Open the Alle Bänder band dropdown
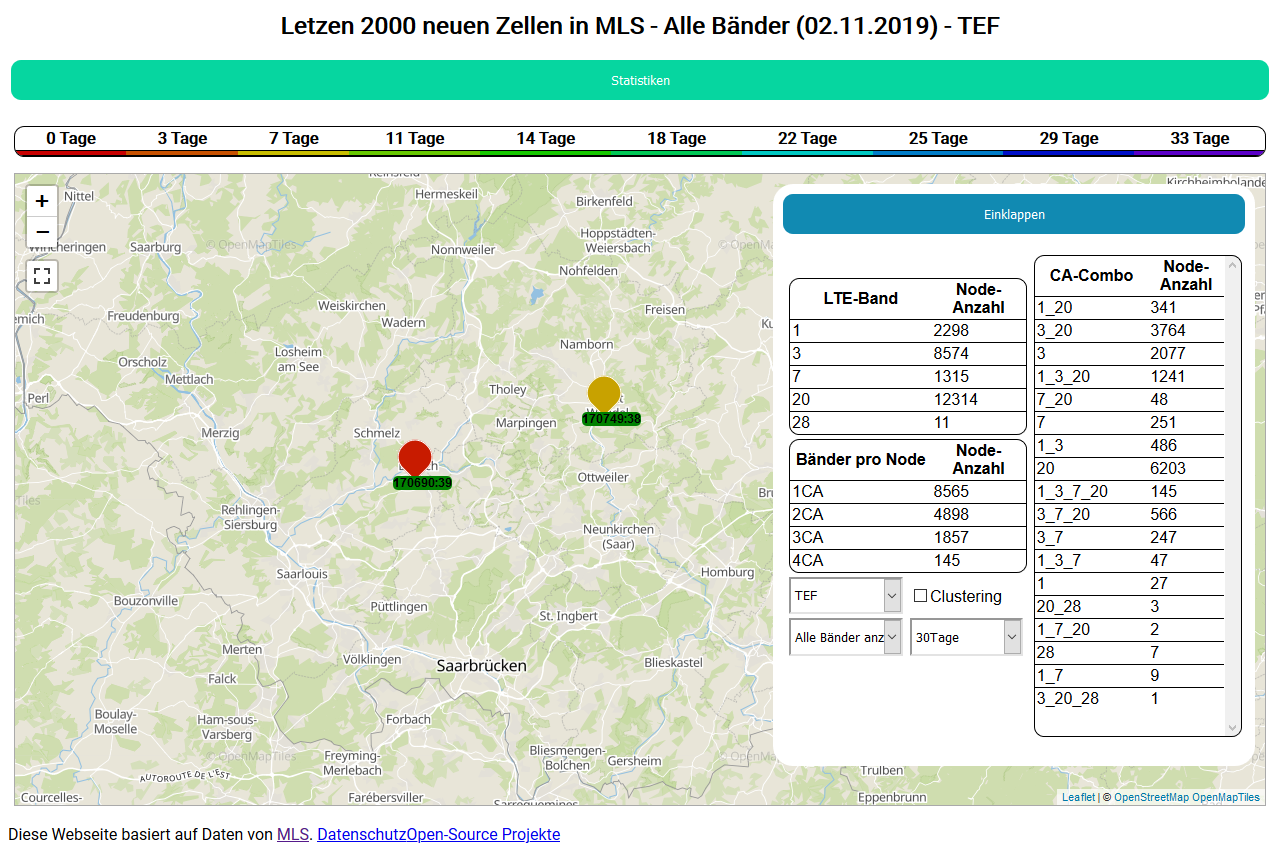The image size is (1280, 860). 846,637
